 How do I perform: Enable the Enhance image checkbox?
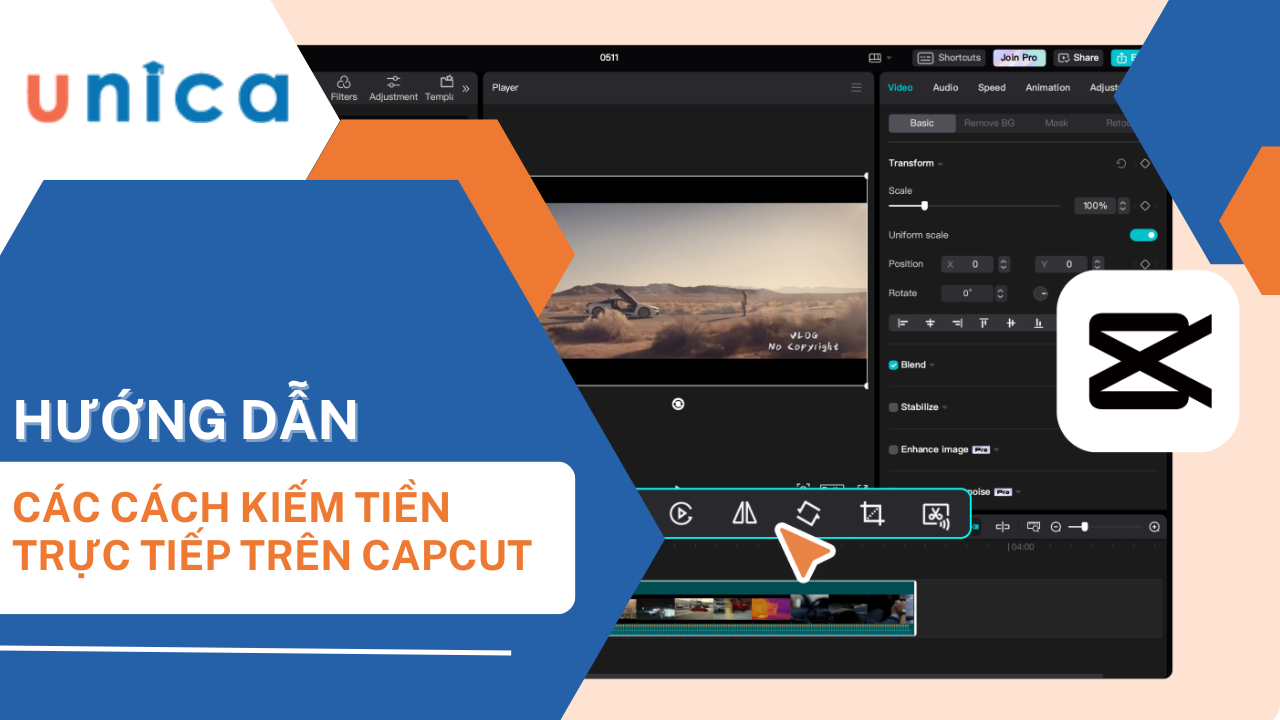click(893, 449)
